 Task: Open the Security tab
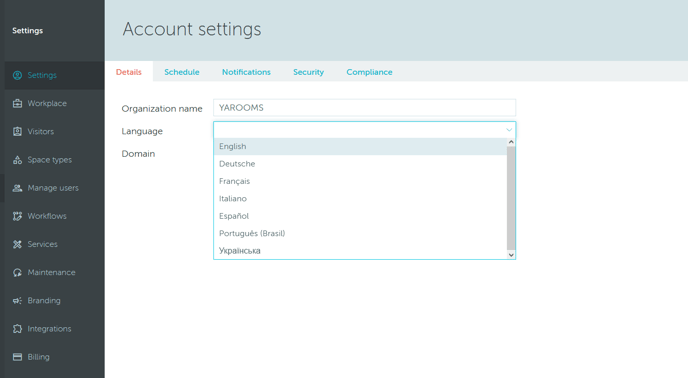308,72
